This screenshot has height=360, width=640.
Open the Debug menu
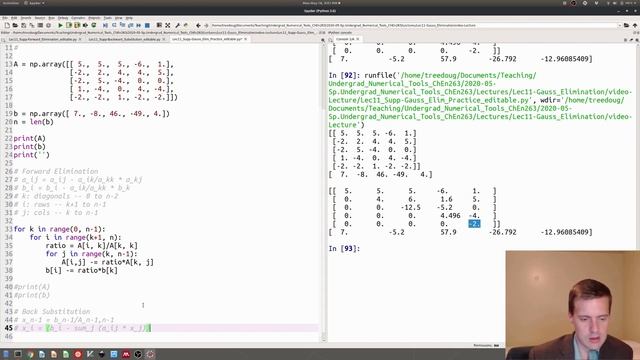[x=63, y=18]
